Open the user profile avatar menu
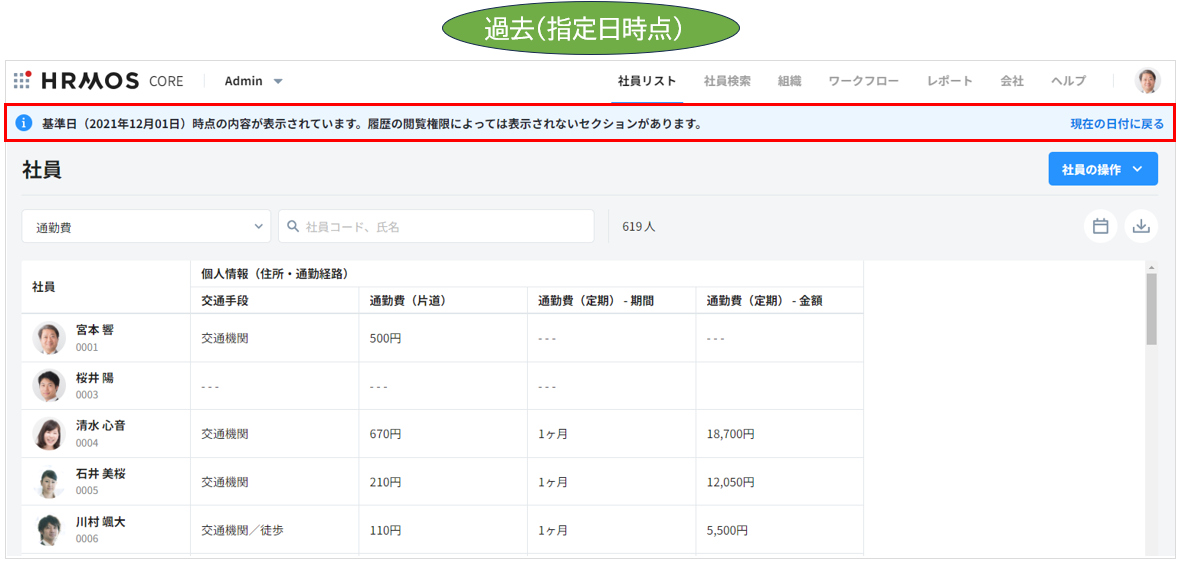Image resolution: width=1179 pixels, height=562 pixels. [x=1148, y=81]
